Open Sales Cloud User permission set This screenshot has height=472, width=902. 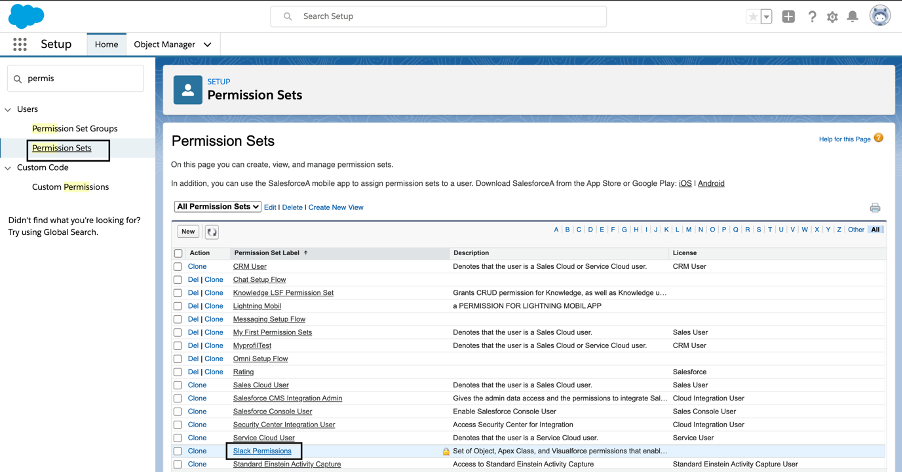click(x=261, y=385)
